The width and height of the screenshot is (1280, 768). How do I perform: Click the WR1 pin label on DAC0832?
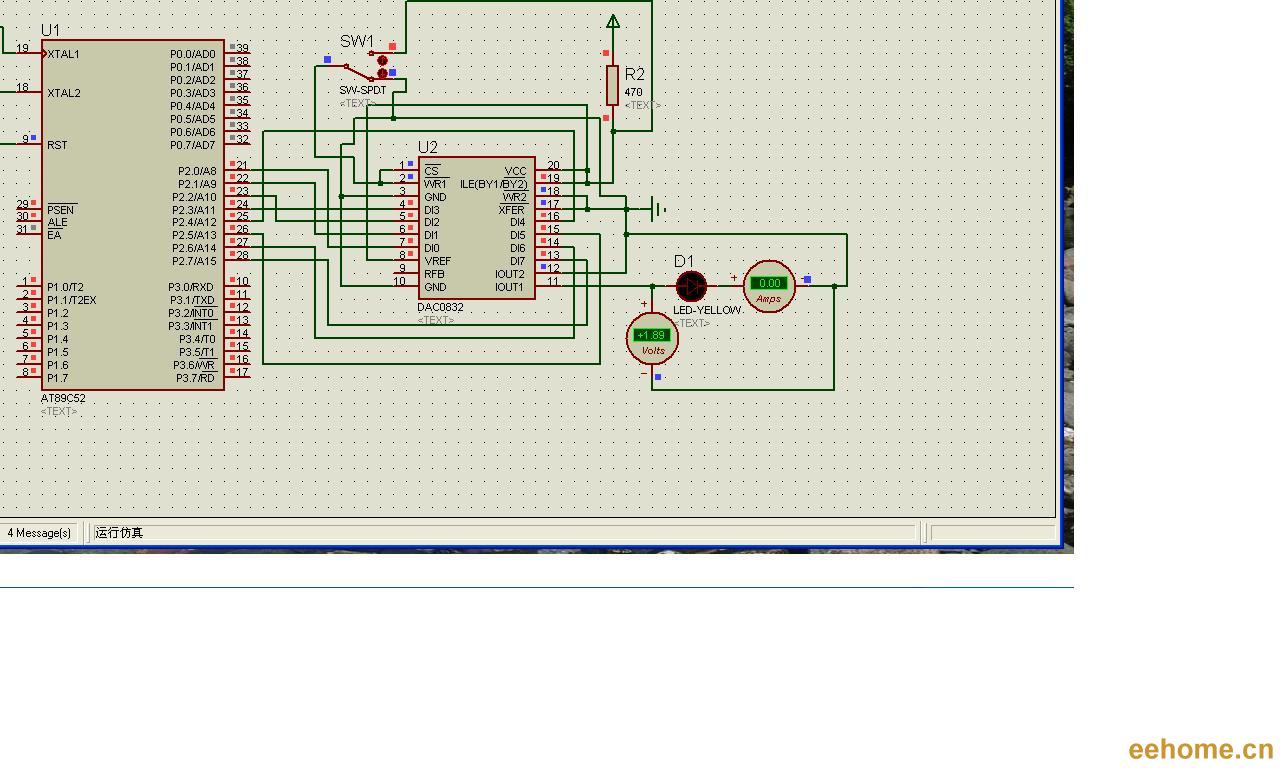[x=435, y=184]
